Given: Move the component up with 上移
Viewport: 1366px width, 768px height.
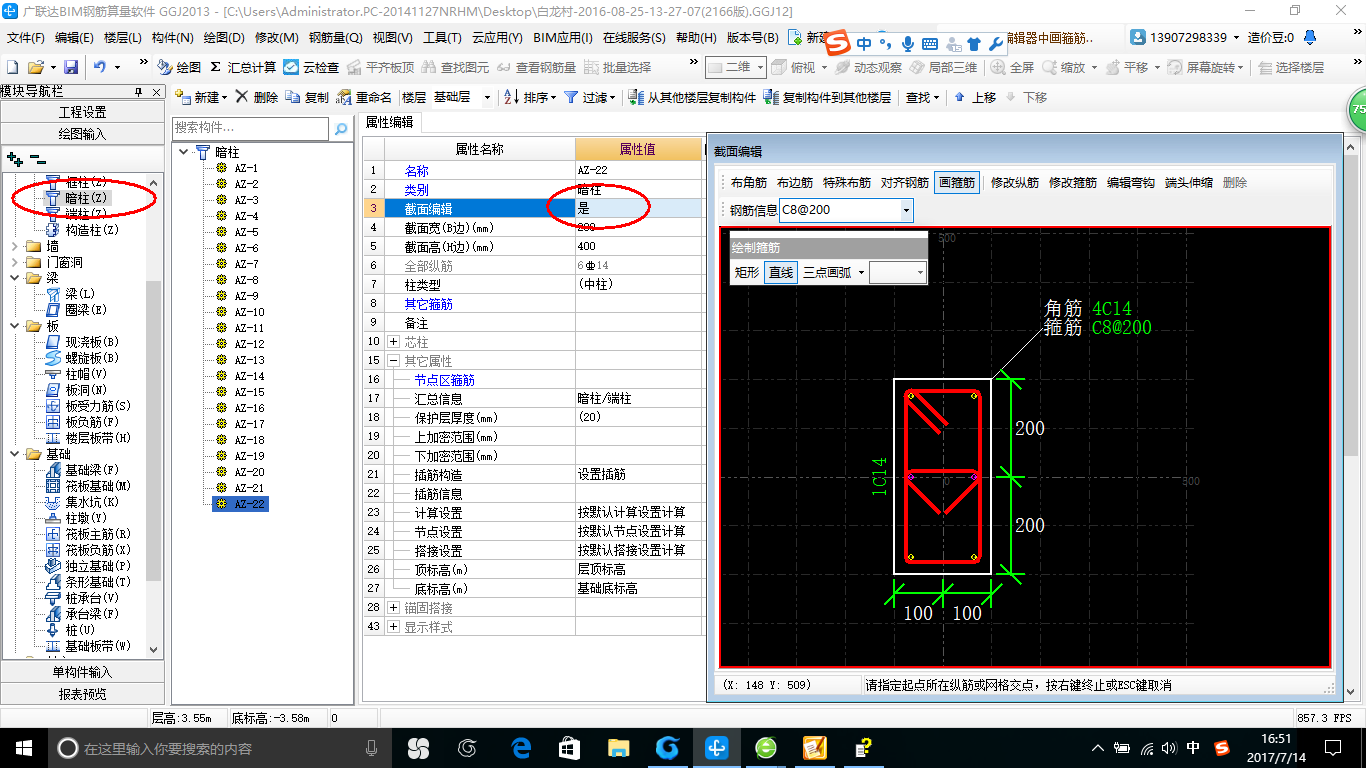Looking at the screenshot, I should pyautogui.click(x=975, y=97).
